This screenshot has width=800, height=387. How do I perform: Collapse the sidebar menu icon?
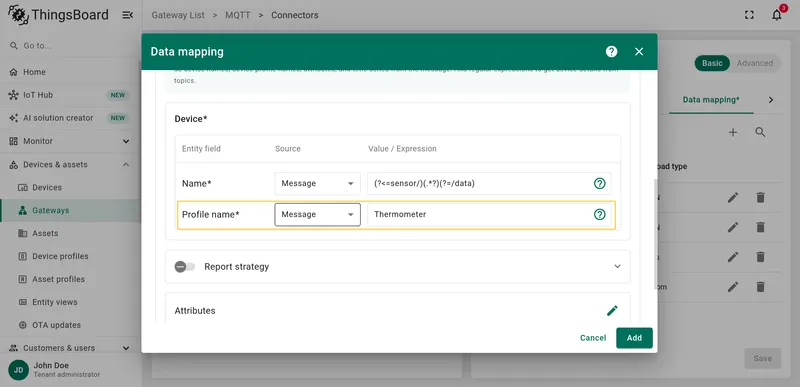[128, 15]
